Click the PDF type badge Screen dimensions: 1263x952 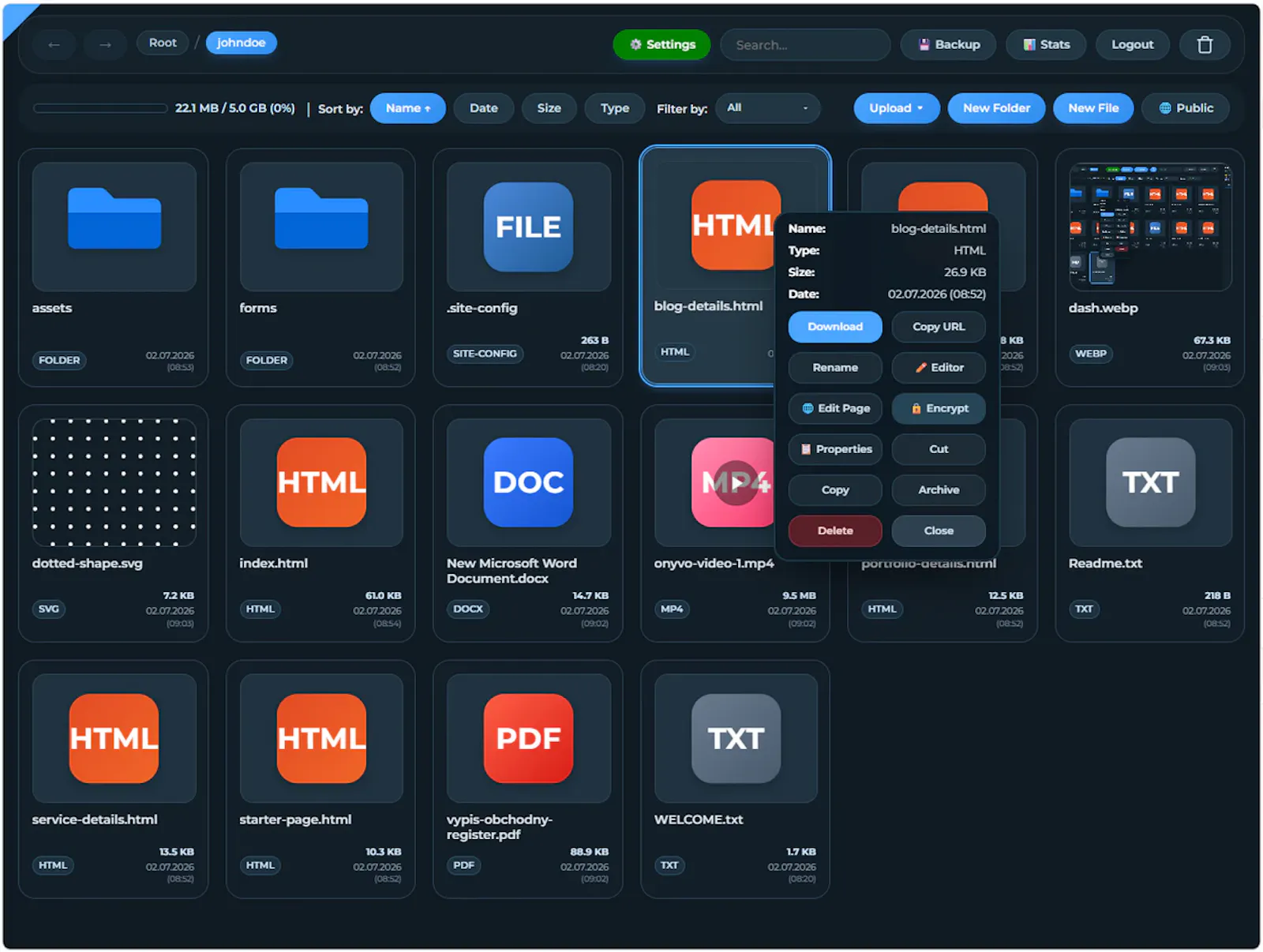click(x=463, y=865)
